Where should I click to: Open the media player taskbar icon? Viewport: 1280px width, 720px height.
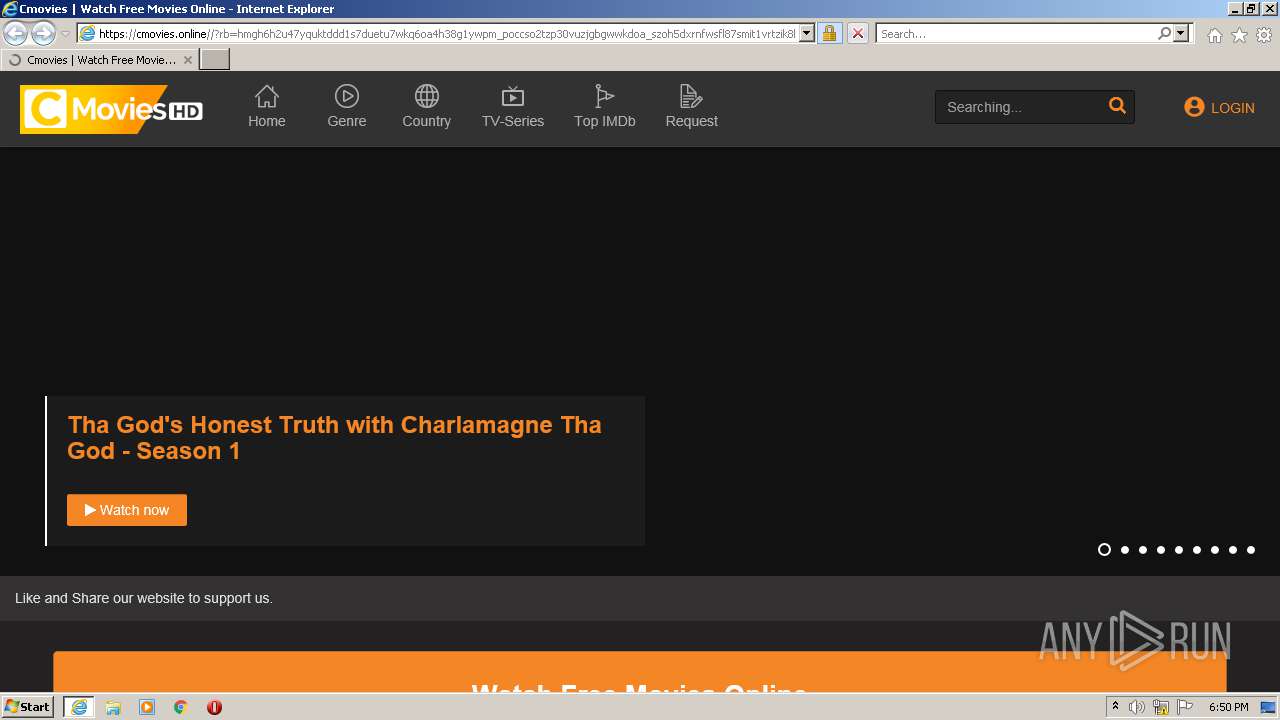tap(147, 707)
